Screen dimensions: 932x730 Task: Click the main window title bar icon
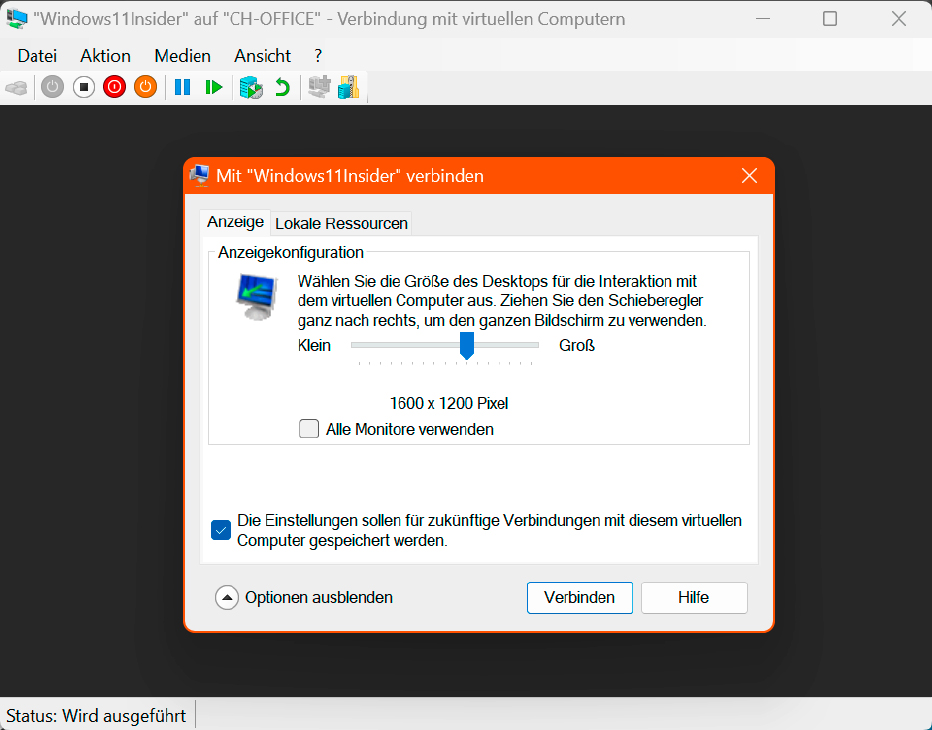click(x=17, y=18)
